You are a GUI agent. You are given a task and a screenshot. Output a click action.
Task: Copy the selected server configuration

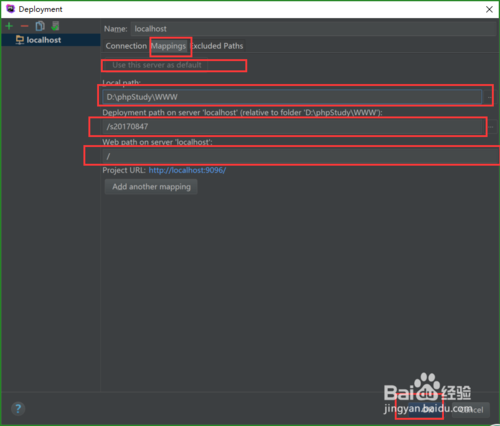pos(40,26)
